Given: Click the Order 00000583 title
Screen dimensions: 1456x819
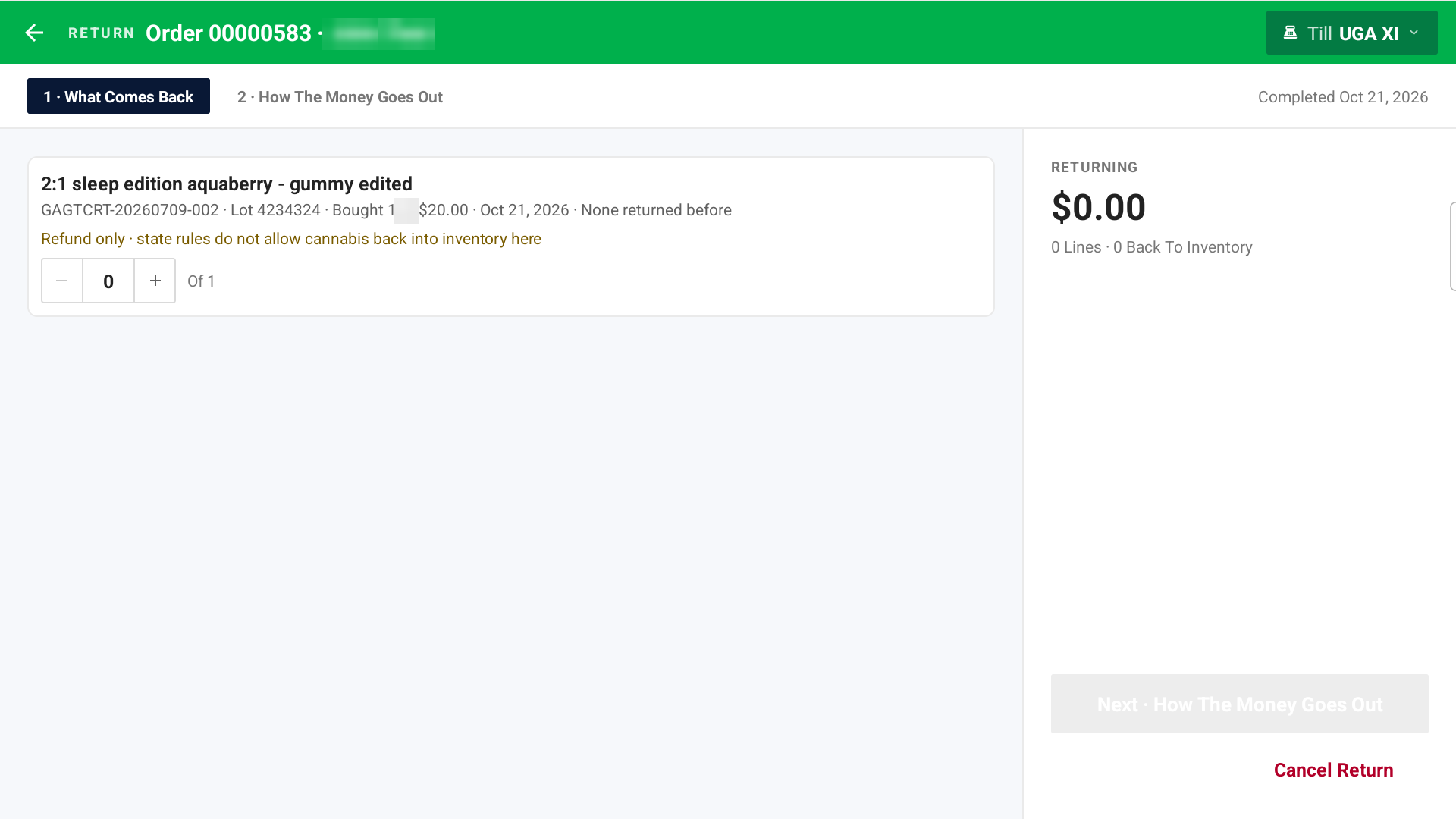Looking at the screenshot, I should 228,33.
